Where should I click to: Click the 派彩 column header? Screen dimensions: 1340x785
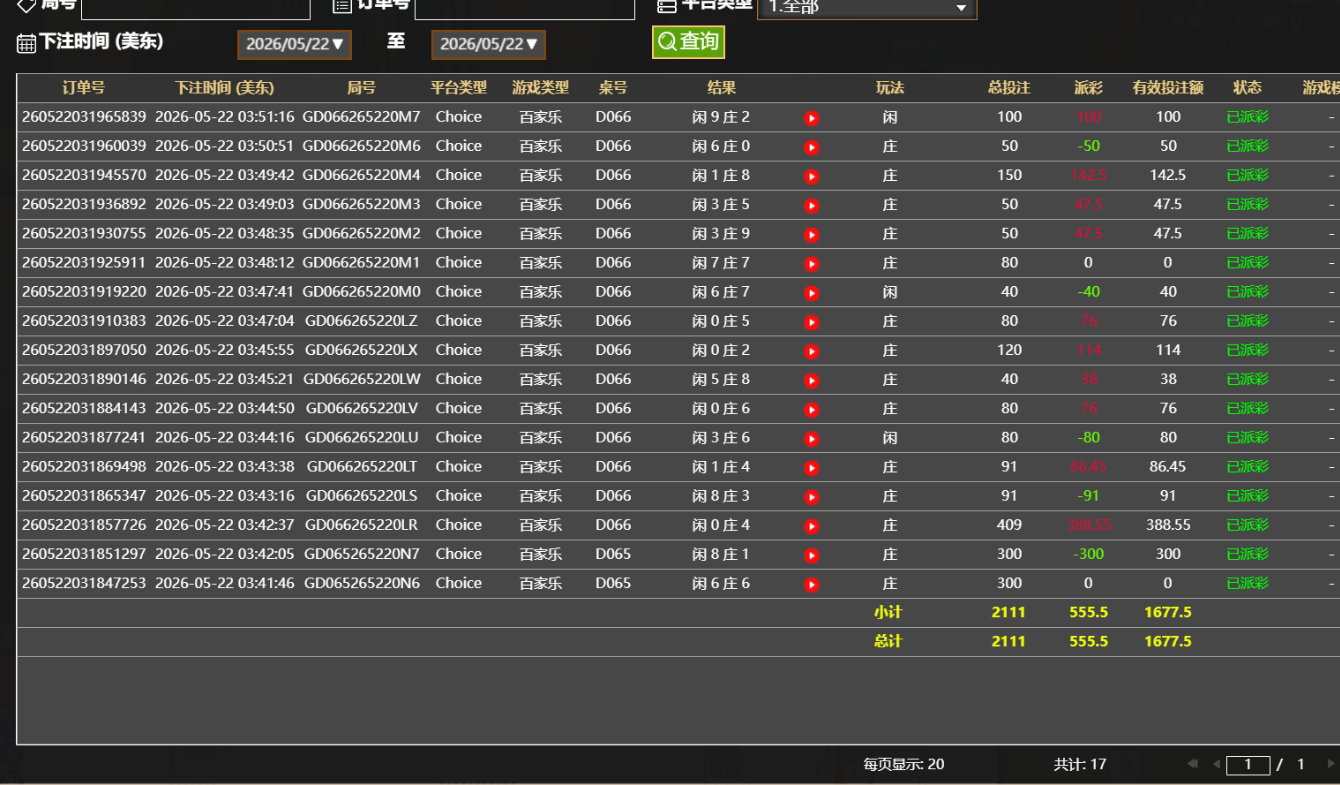1088,88
